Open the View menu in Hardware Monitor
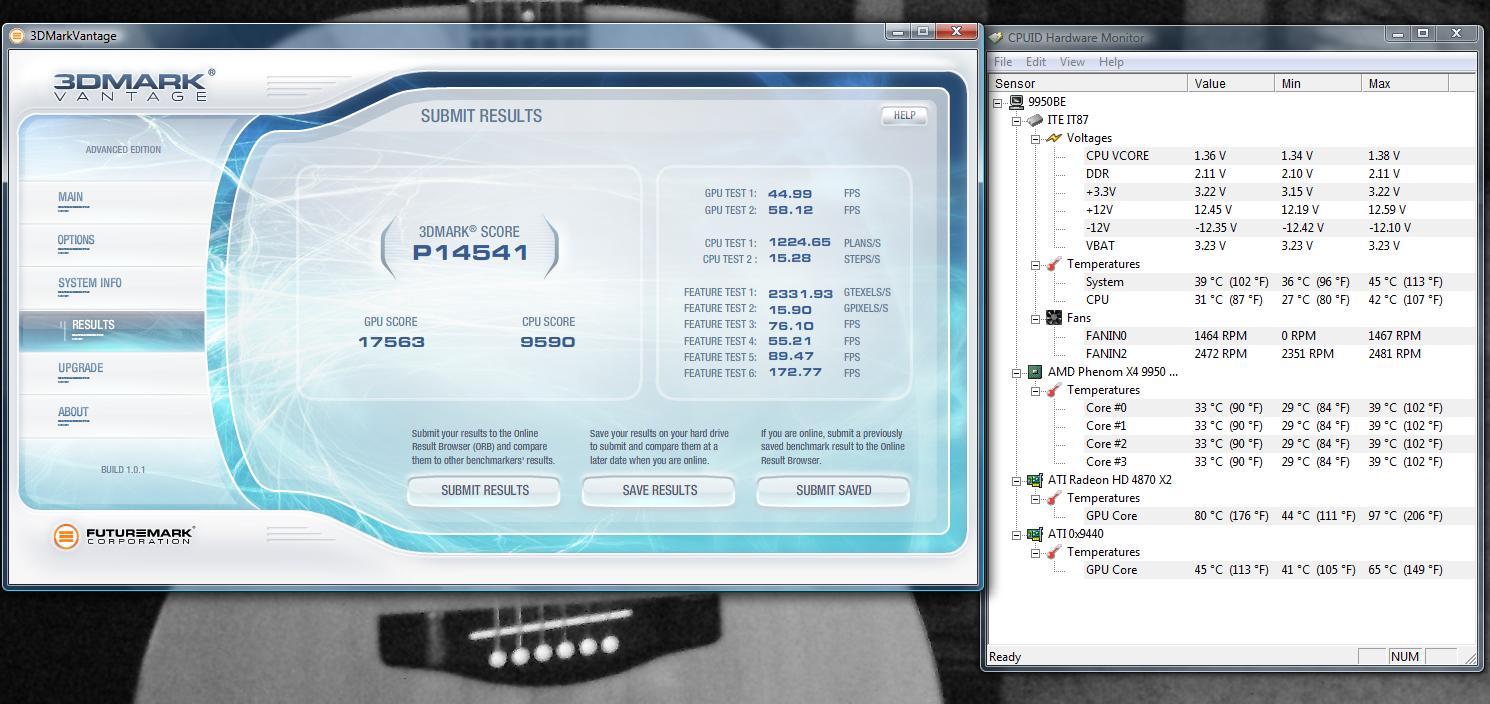Viewport: 1490px width, 704px height. [1072, 62]
